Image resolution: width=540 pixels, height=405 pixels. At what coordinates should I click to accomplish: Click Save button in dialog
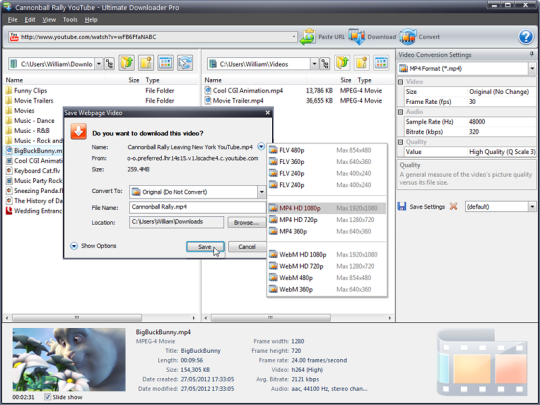205,247
